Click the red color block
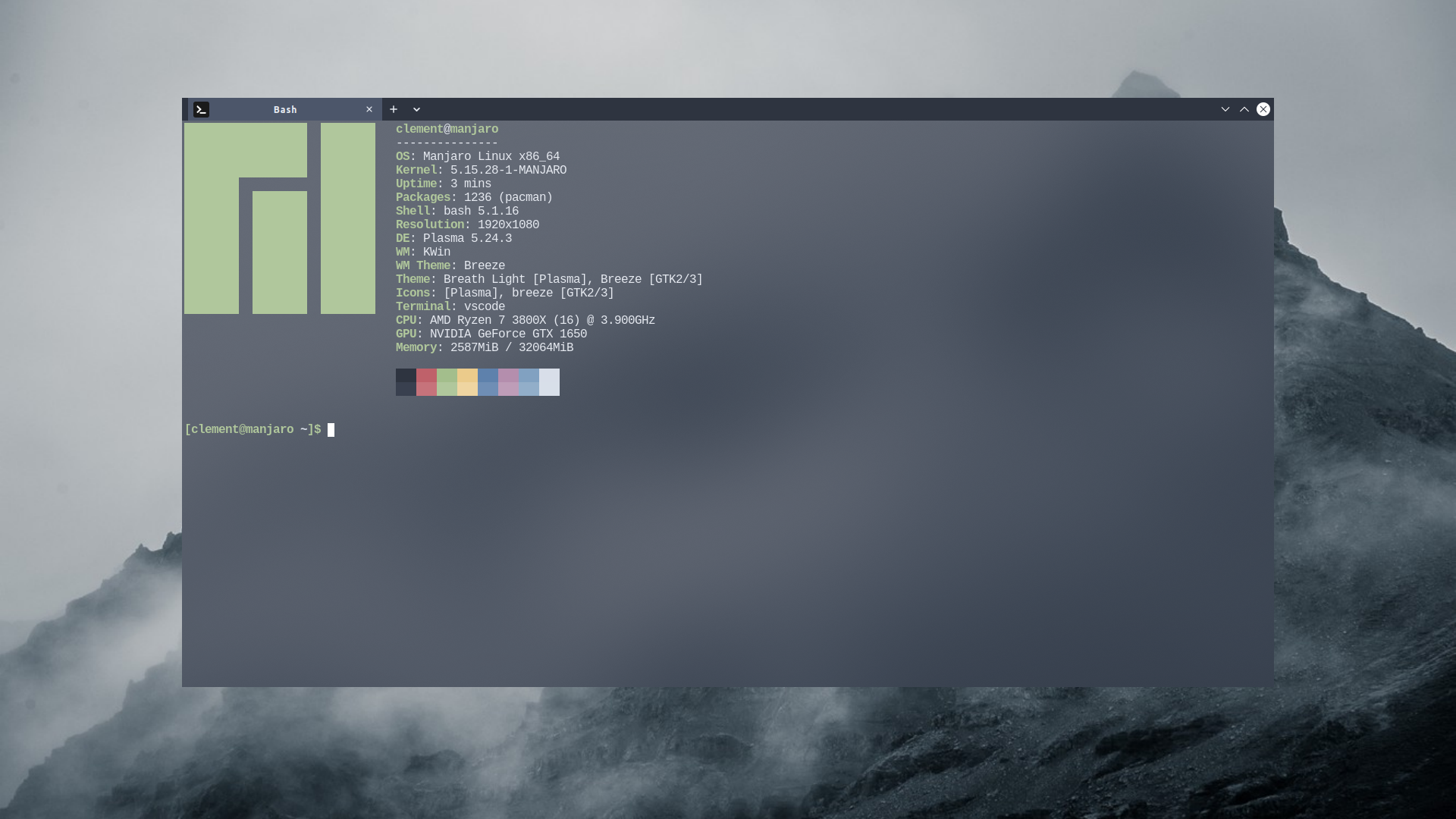 (426, 382)
